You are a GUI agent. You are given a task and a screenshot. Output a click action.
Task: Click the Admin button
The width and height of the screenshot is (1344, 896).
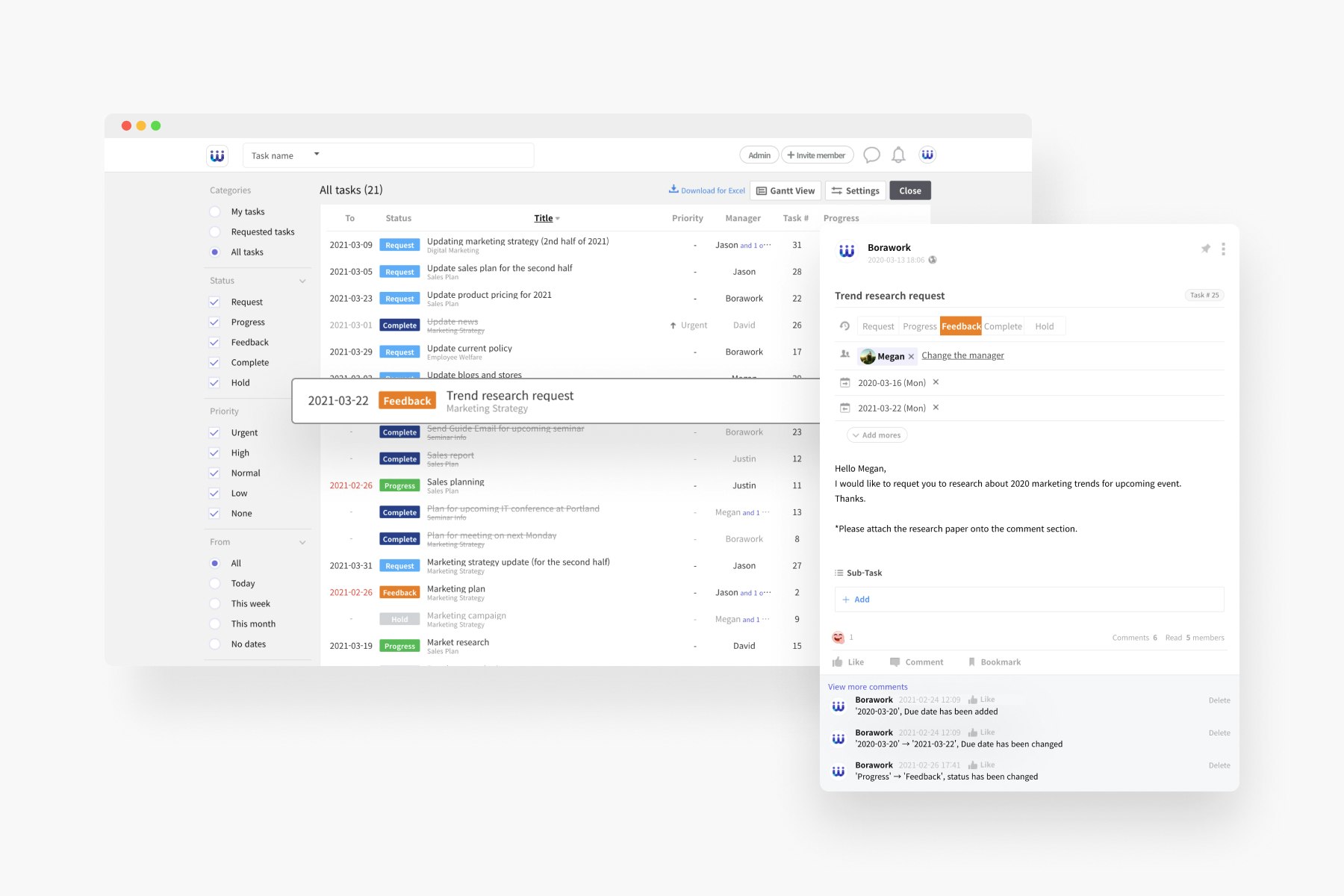[x=759, y=155]
